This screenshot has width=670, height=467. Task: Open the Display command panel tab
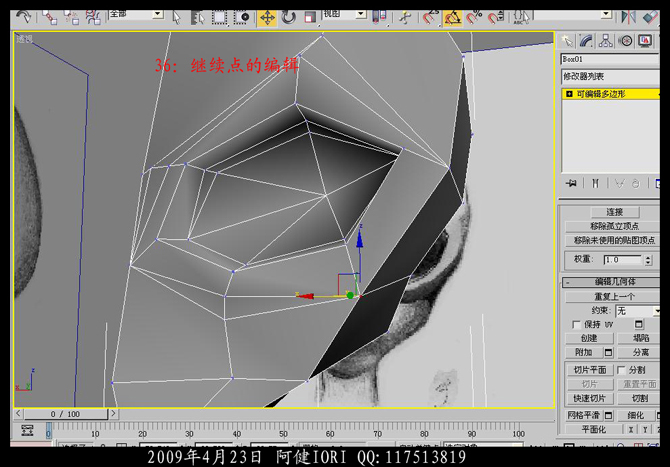pos(645,41)
